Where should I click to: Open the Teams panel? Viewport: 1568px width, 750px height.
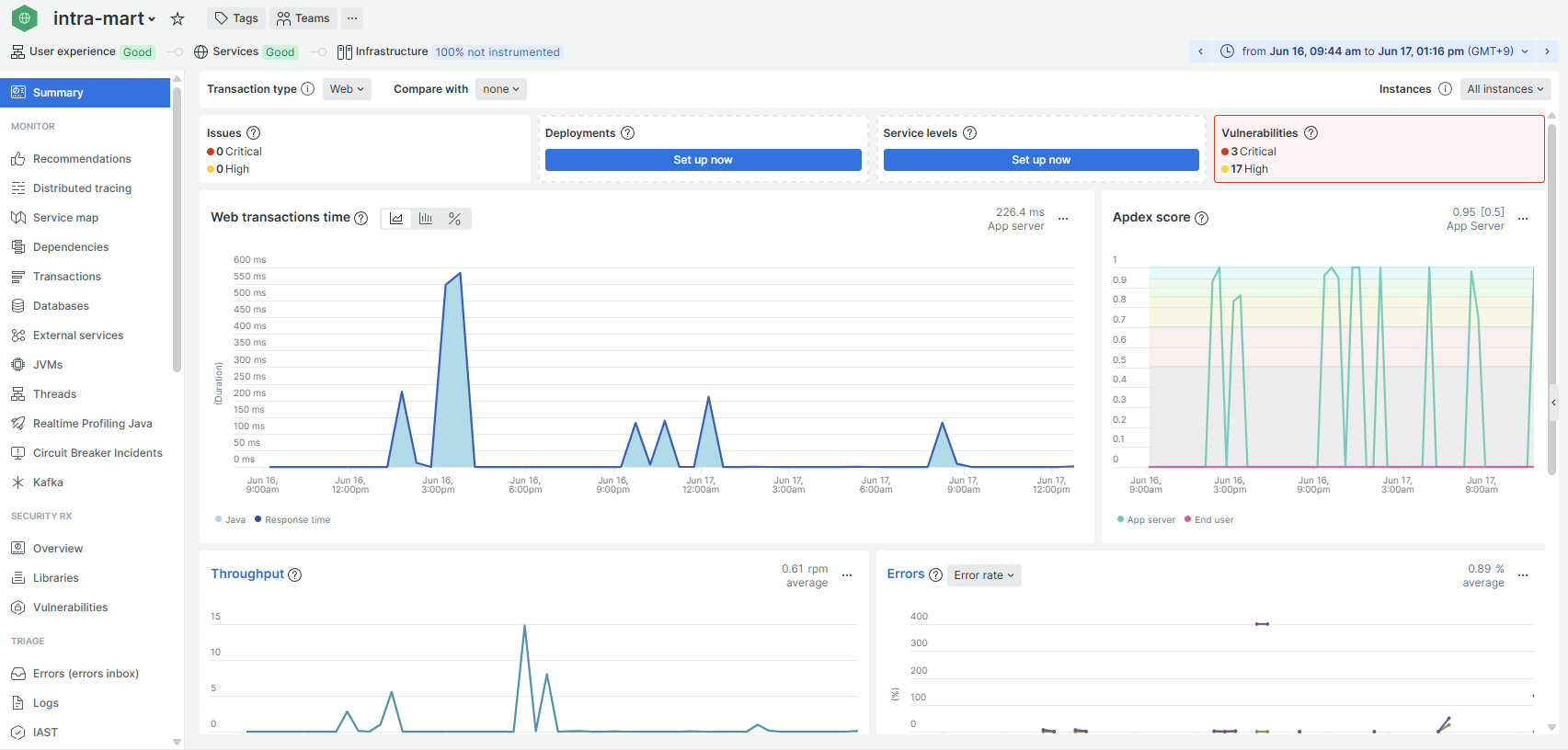[x=303, y=18]
